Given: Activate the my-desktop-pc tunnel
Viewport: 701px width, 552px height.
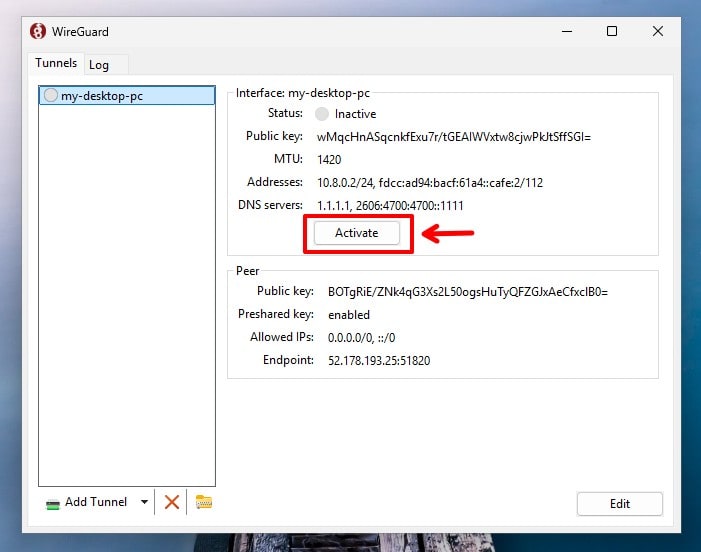Looking at the screenshot, I should pos(357,233).
